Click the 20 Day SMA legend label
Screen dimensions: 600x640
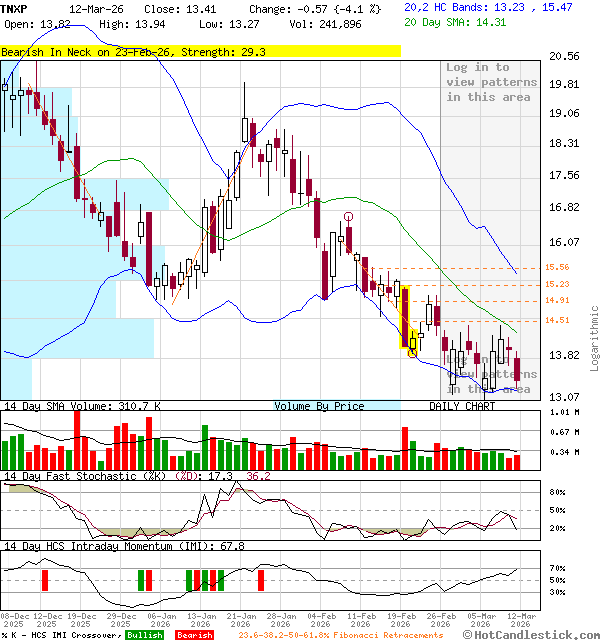pos(434,20)
